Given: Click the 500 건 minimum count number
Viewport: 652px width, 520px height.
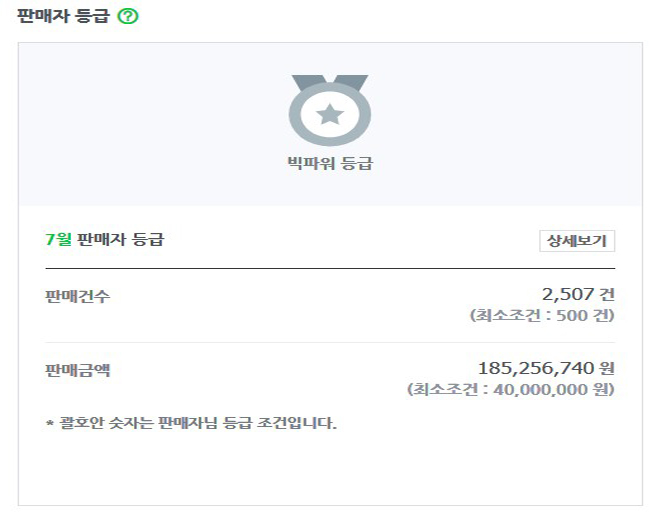Looking at the screenshot, I should (585, 315).
